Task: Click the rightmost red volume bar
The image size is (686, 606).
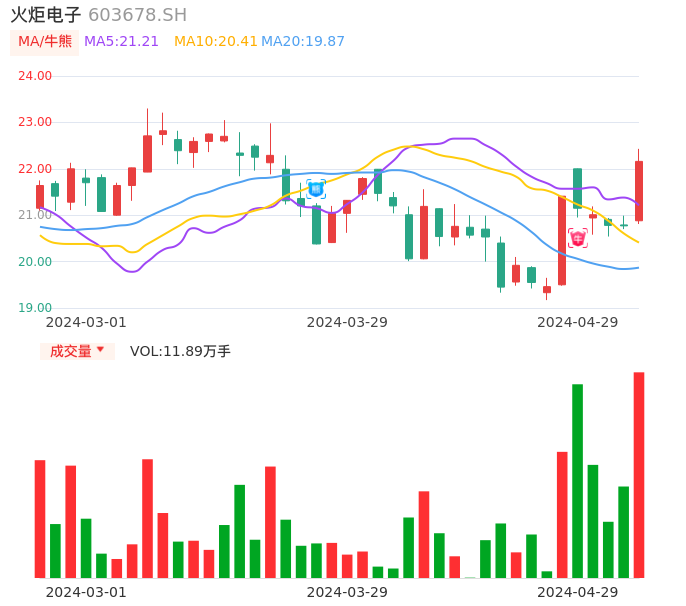Action: 639,474
